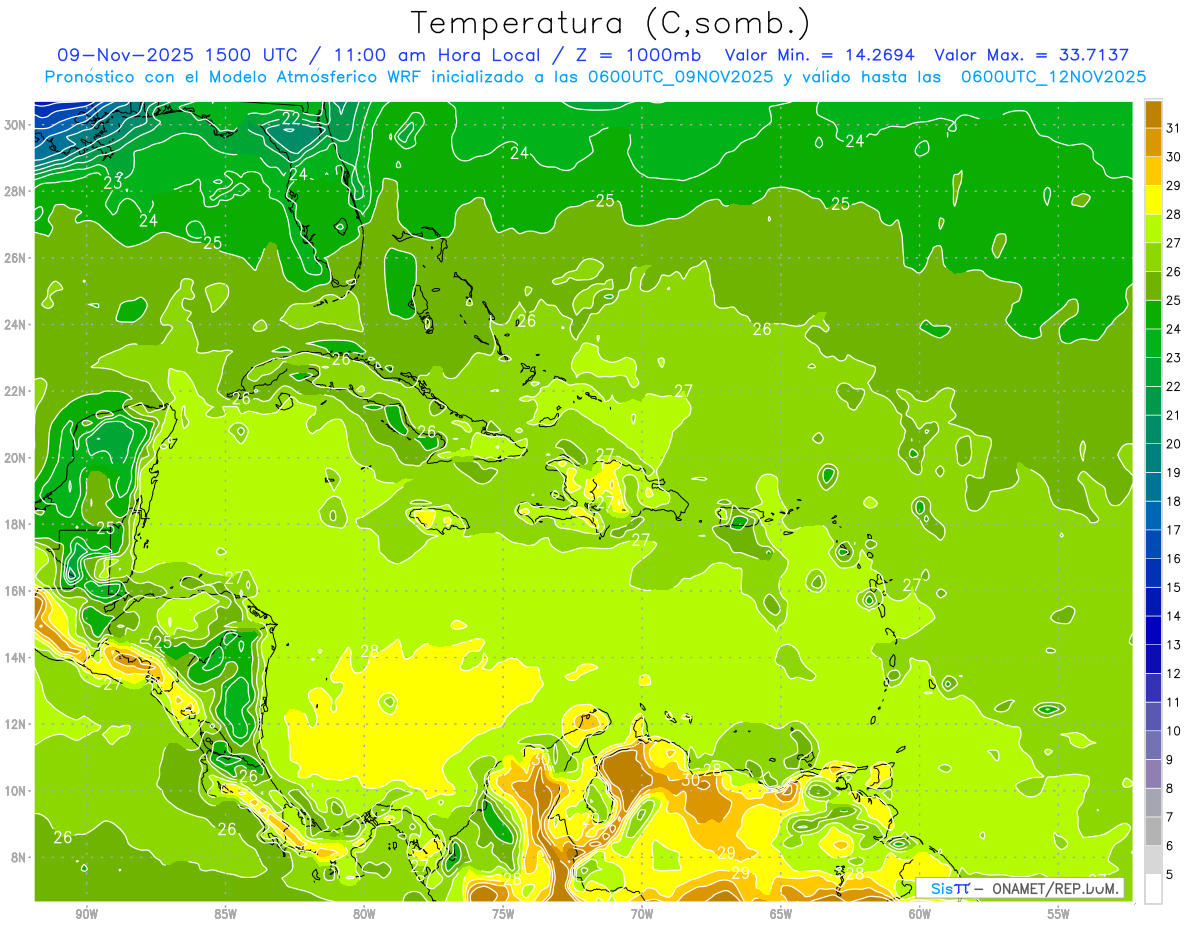
Task: Click the colorbar scale label 11
Action: (x=1174, y=702)
